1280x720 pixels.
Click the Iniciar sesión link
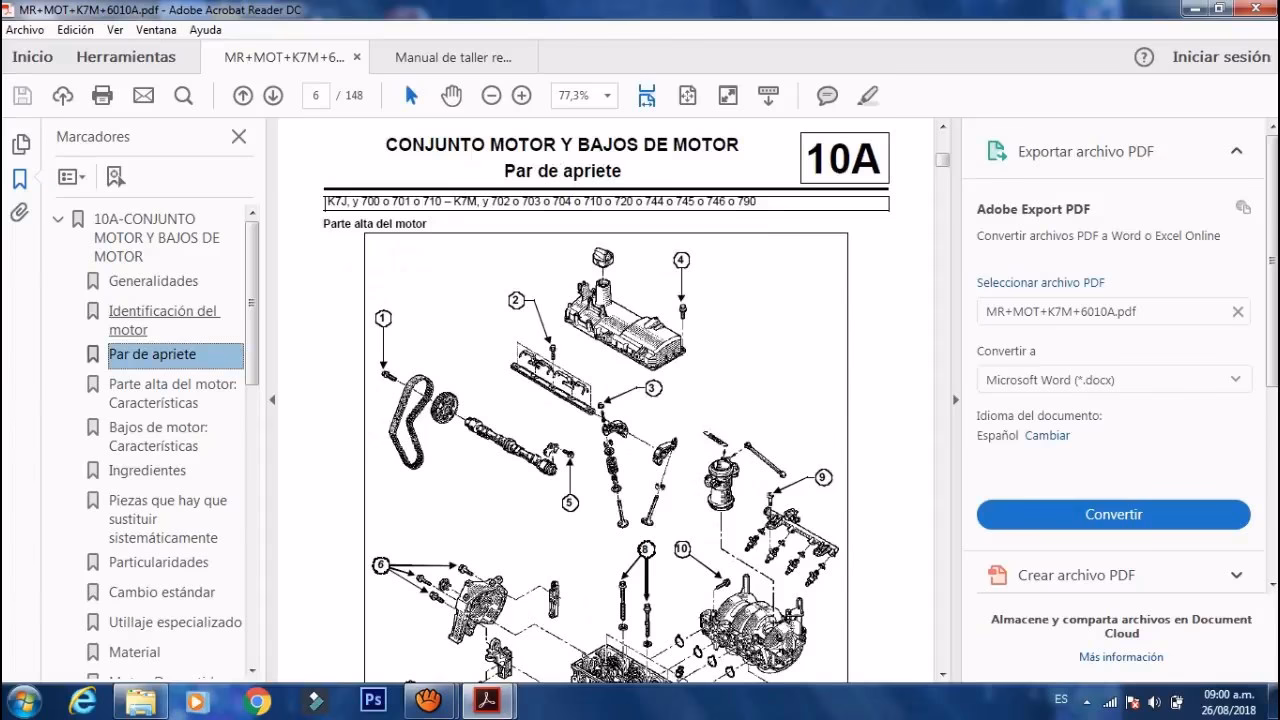1221,57
